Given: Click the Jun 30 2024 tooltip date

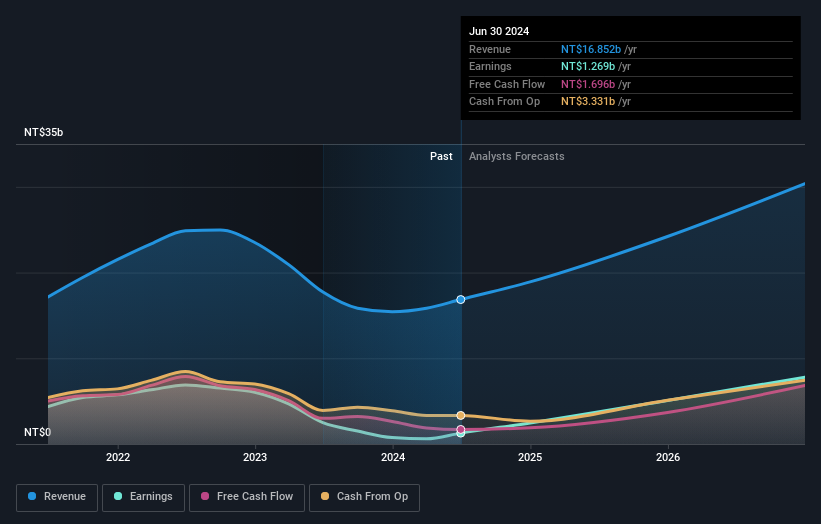Looking at the screenshot, I should tap(499, 31).
